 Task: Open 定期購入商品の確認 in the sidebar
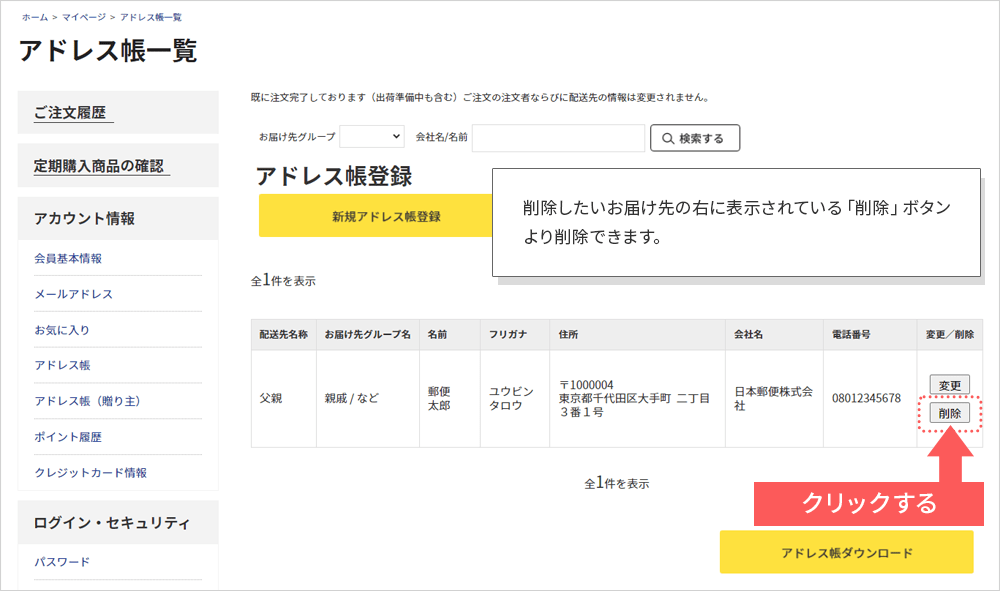pos(98,166)
